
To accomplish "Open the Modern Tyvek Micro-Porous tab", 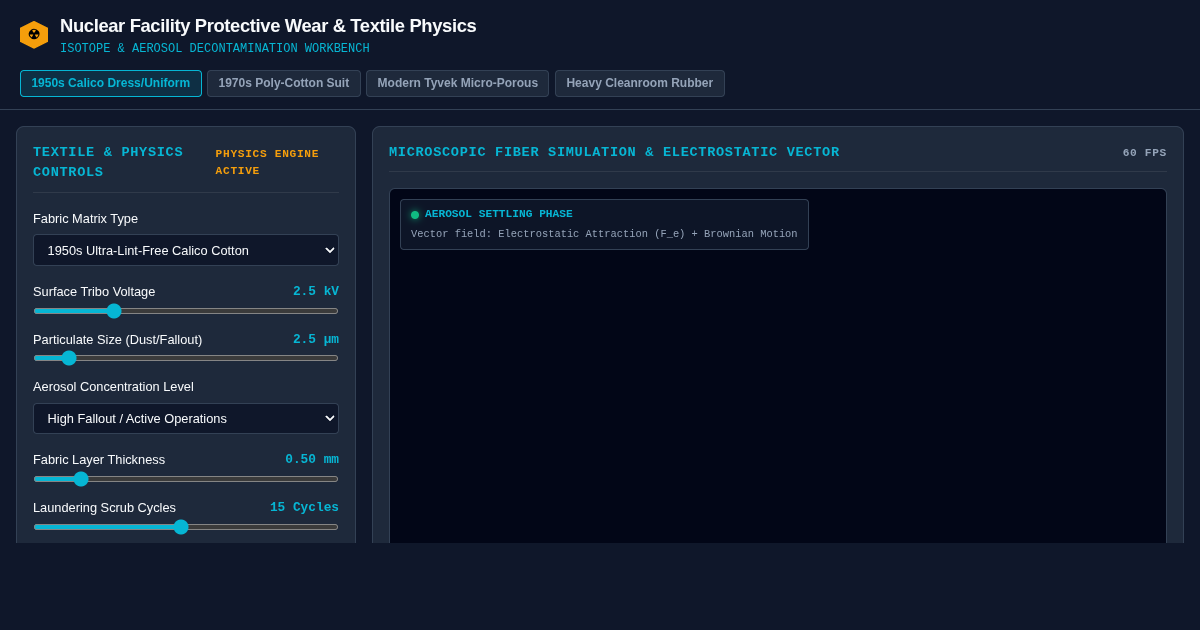I will click(x=458, y=83).
